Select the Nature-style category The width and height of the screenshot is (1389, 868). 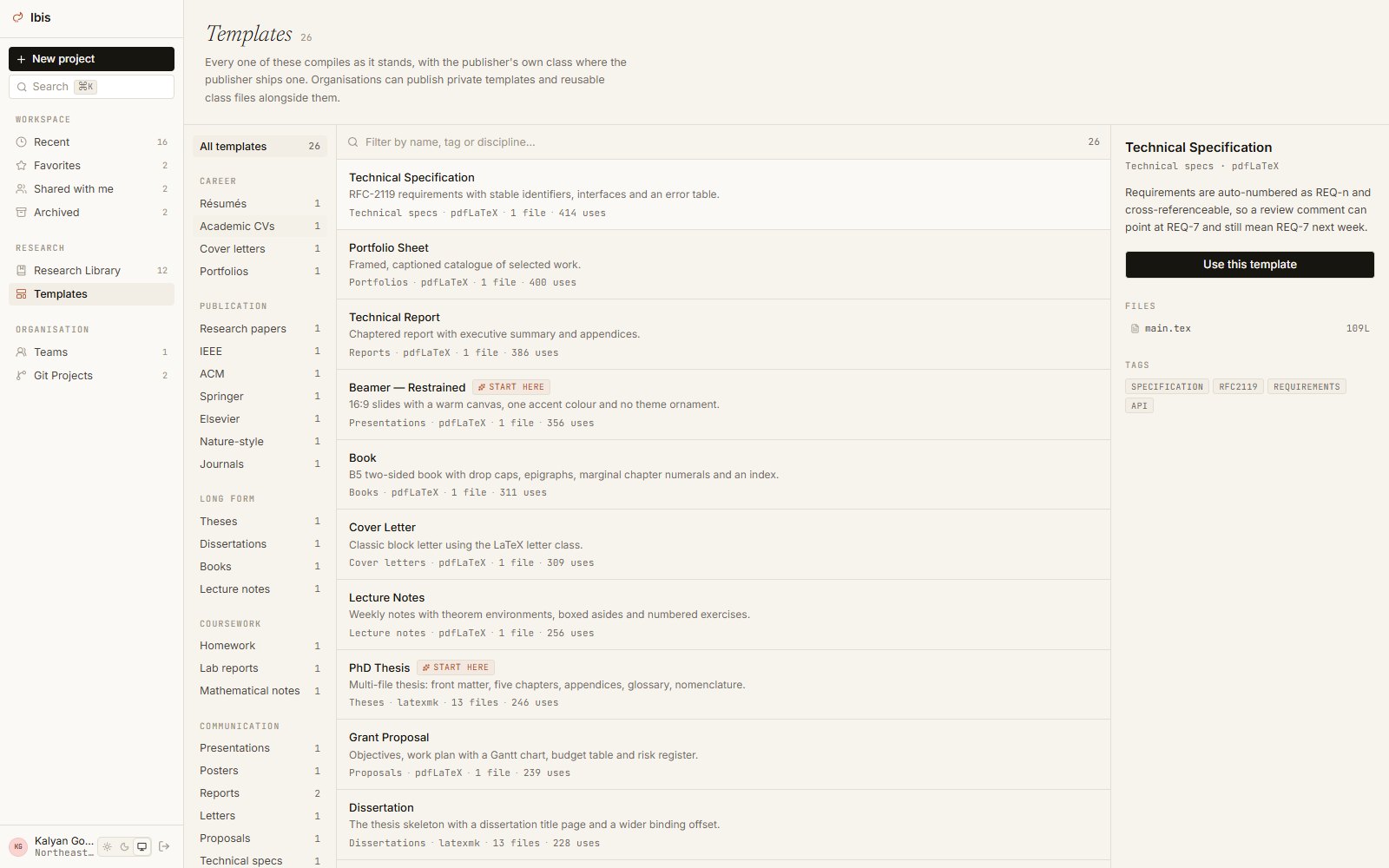260,442
